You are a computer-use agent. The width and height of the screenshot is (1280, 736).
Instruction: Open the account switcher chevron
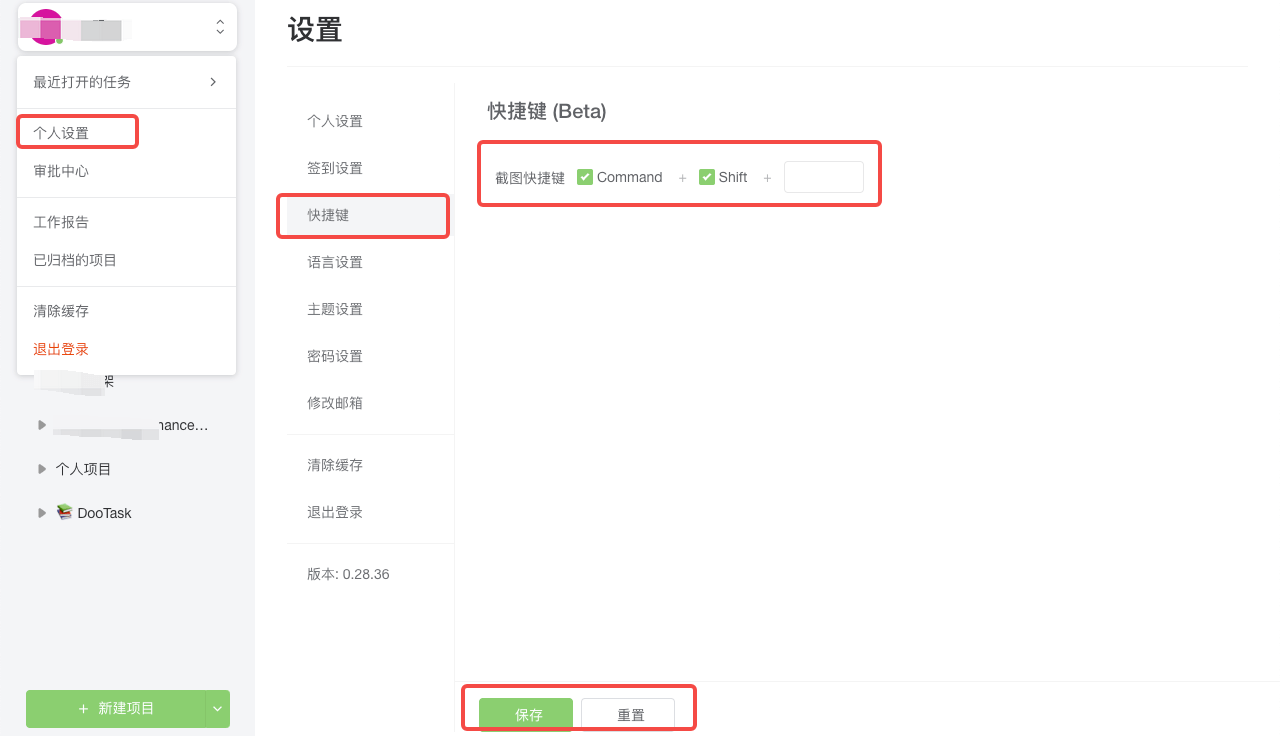(x=219, y=26)
